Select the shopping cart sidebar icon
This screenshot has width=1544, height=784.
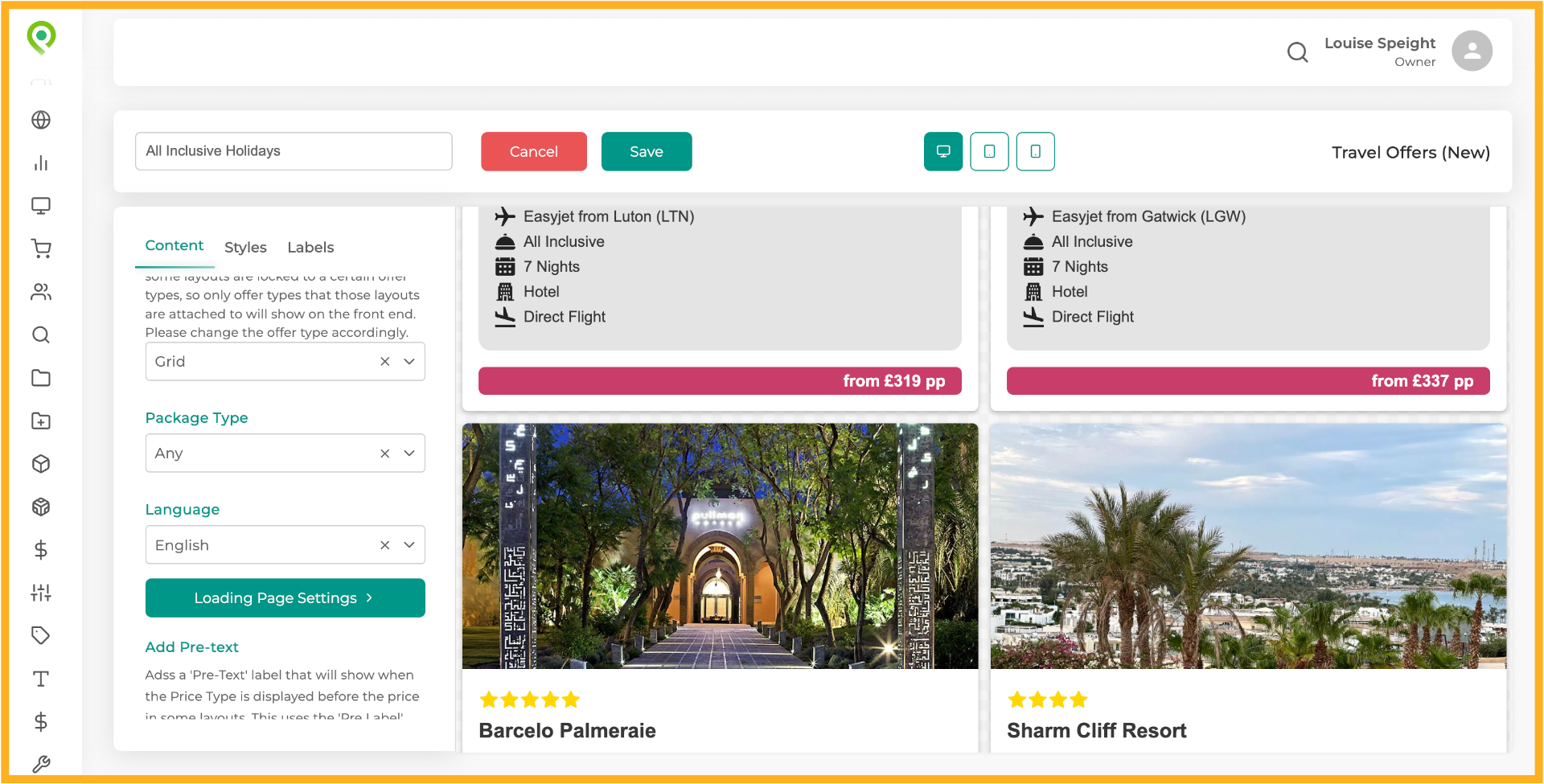click(41, 248)
